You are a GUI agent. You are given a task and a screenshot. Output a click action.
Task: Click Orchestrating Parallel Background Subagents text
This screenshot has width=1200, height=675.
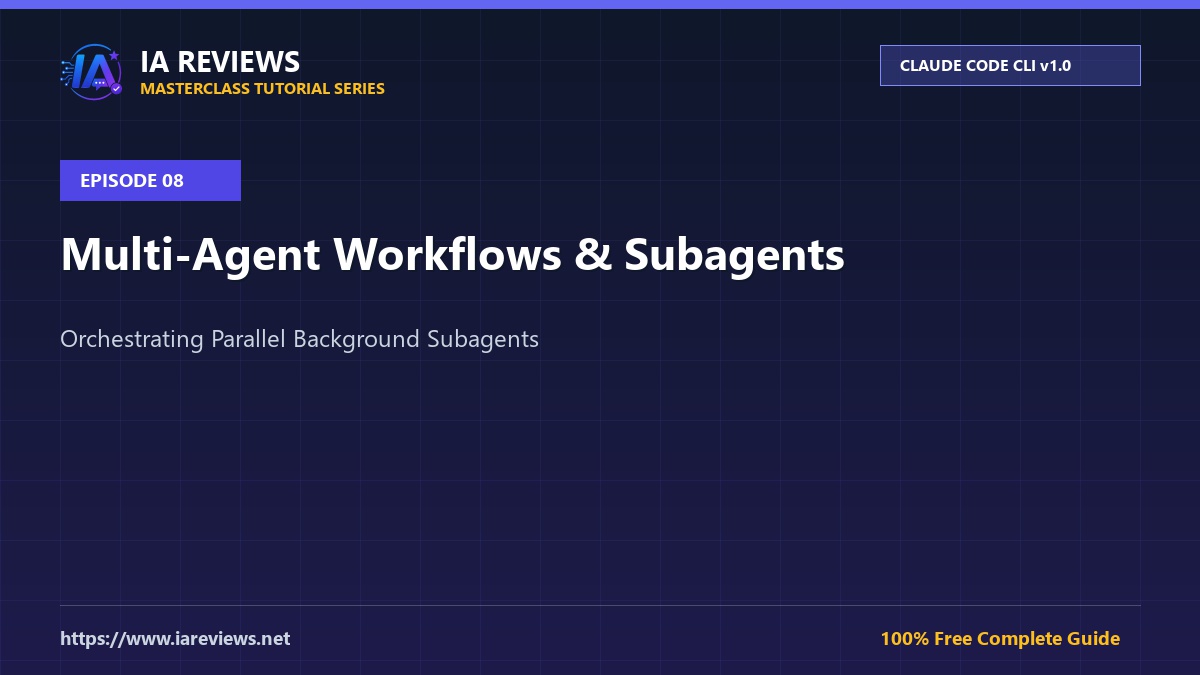coord(299,339)
